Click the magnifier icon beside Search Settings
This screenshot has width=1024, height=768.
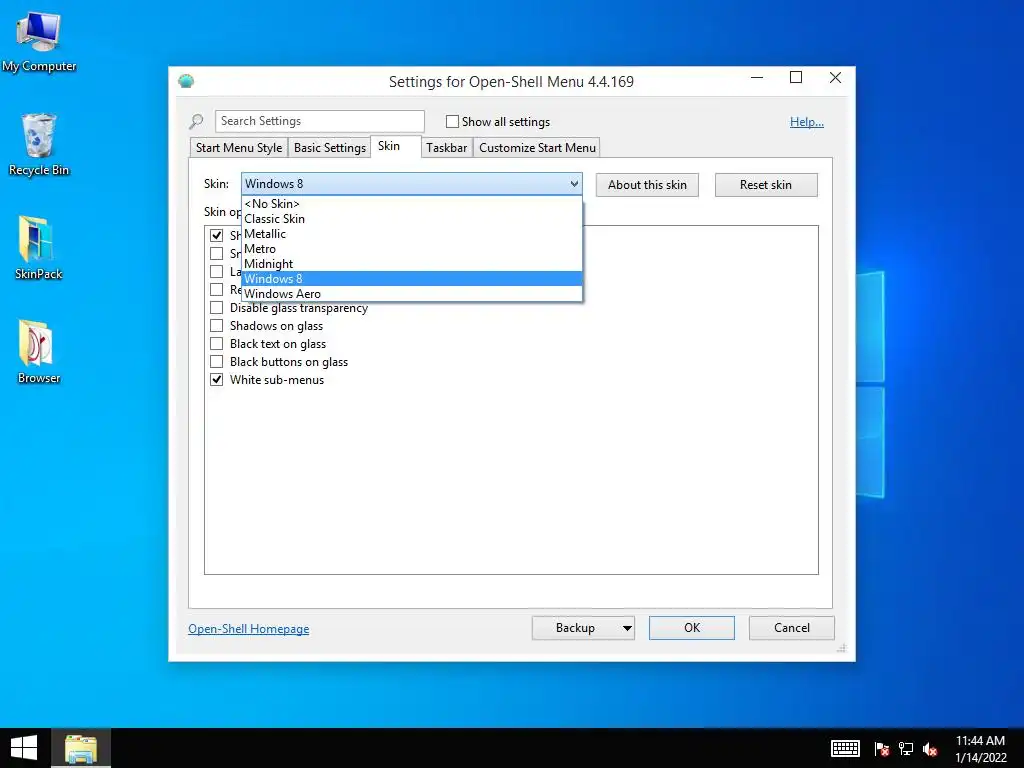click(196, 121)
